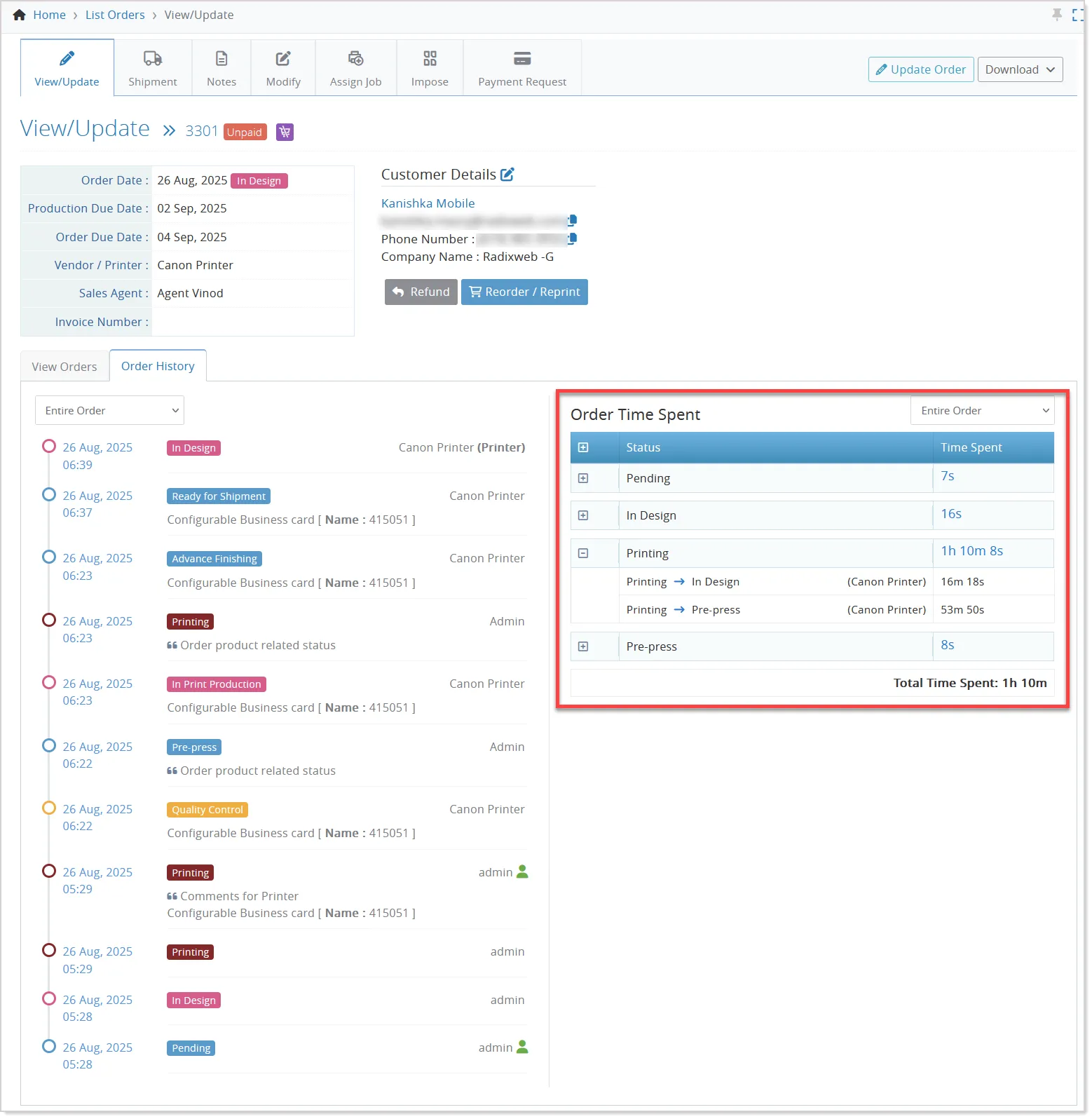Click the Update Order button

coord(921,69)
